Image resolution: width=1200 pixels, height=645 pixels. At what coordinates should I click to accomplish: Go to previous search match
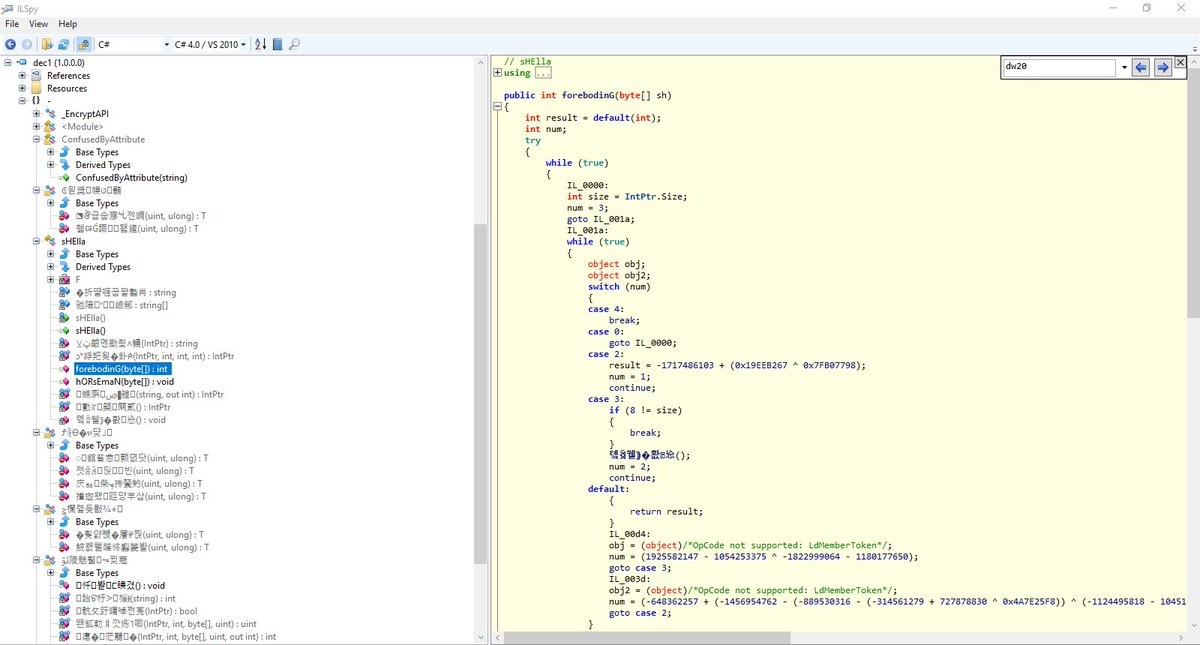coord(1142,67)
